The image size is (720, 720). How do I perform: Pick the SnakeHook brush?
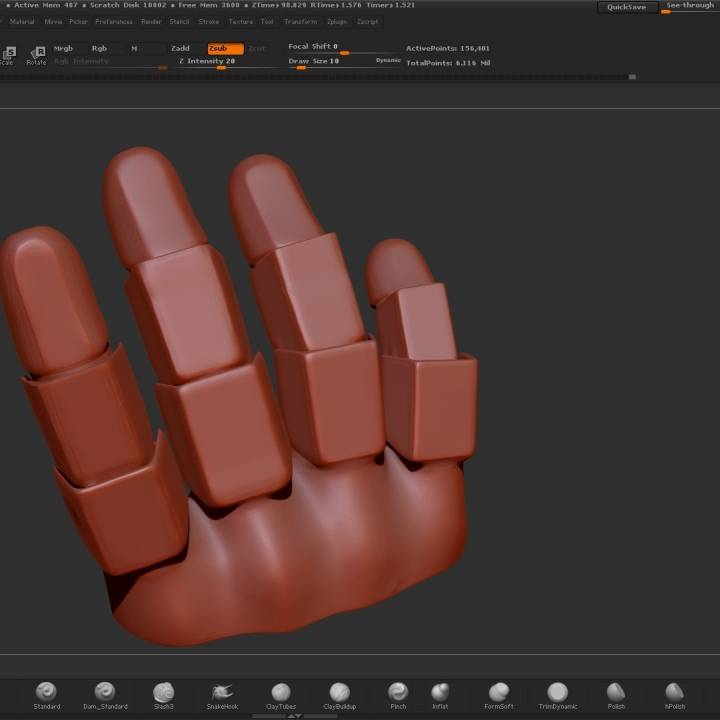[x=223, y=692]
